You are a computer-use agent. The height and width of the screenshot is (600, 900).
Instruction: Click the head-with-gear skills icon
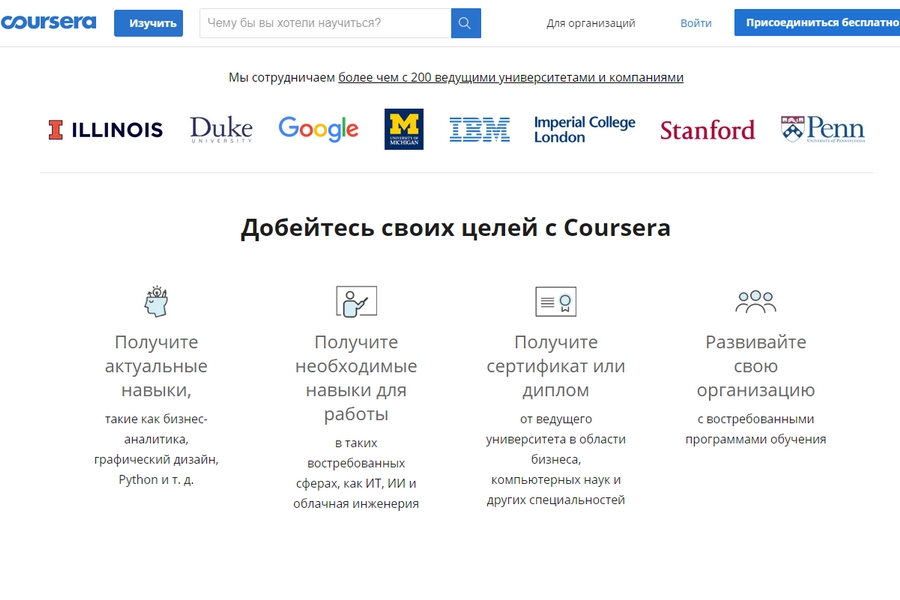[156, 301]
